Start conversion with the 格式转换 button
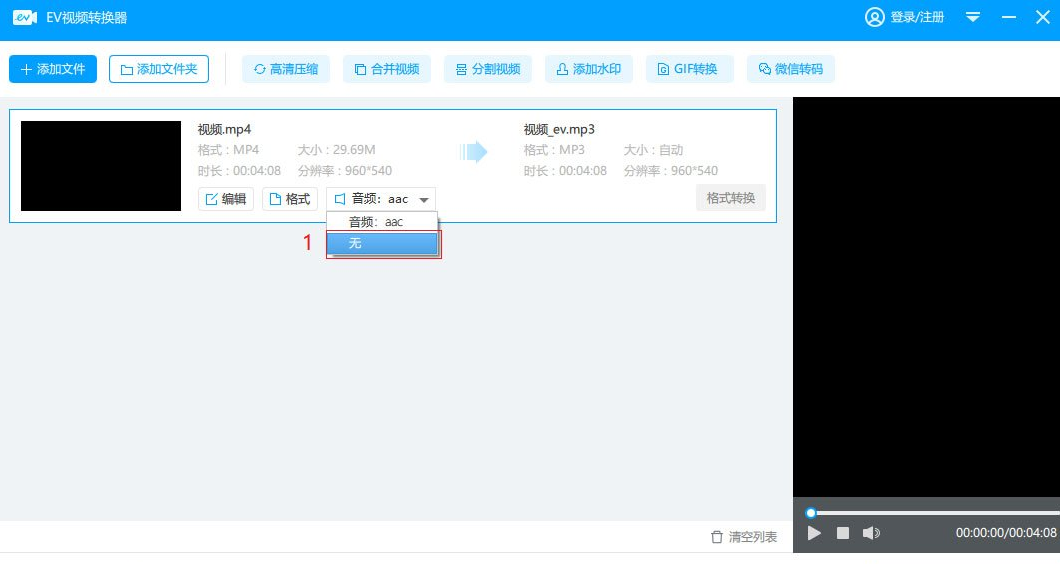Screen dimensions: 1060x564 pos(731,198)
